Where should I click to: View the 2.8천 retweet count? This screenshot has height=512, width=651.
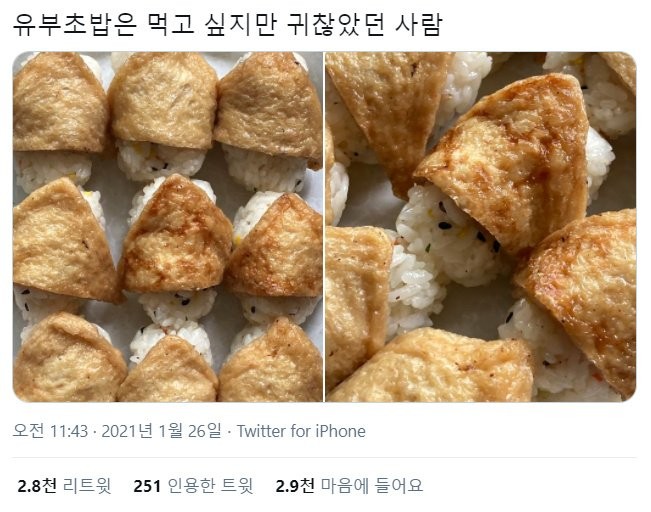click(37, 485)
